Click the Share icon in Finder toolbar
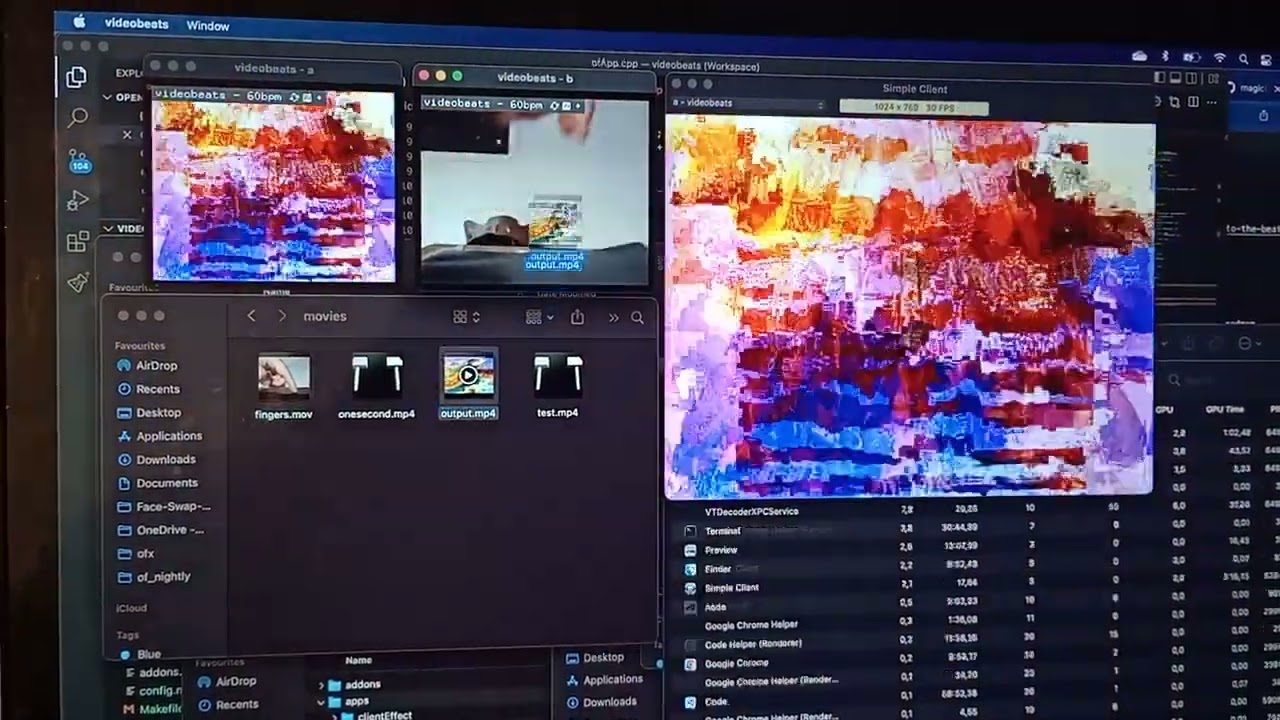 (x=577, y=317)
